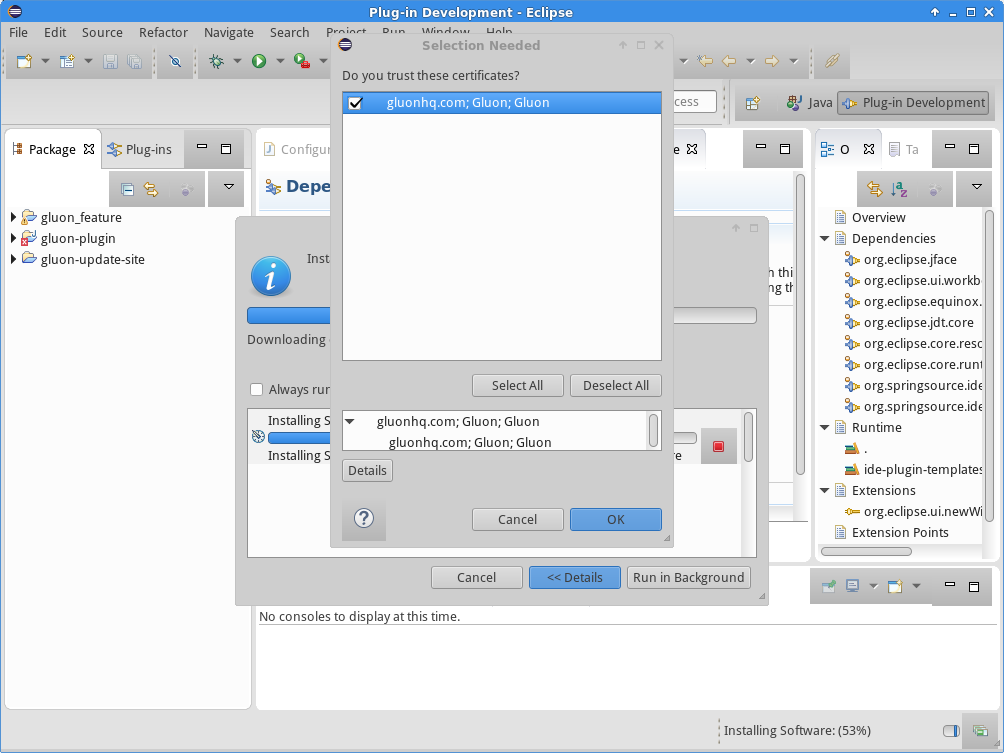Minimize the Package Explorer view
Screen dimensions: 1004x753
202,148
